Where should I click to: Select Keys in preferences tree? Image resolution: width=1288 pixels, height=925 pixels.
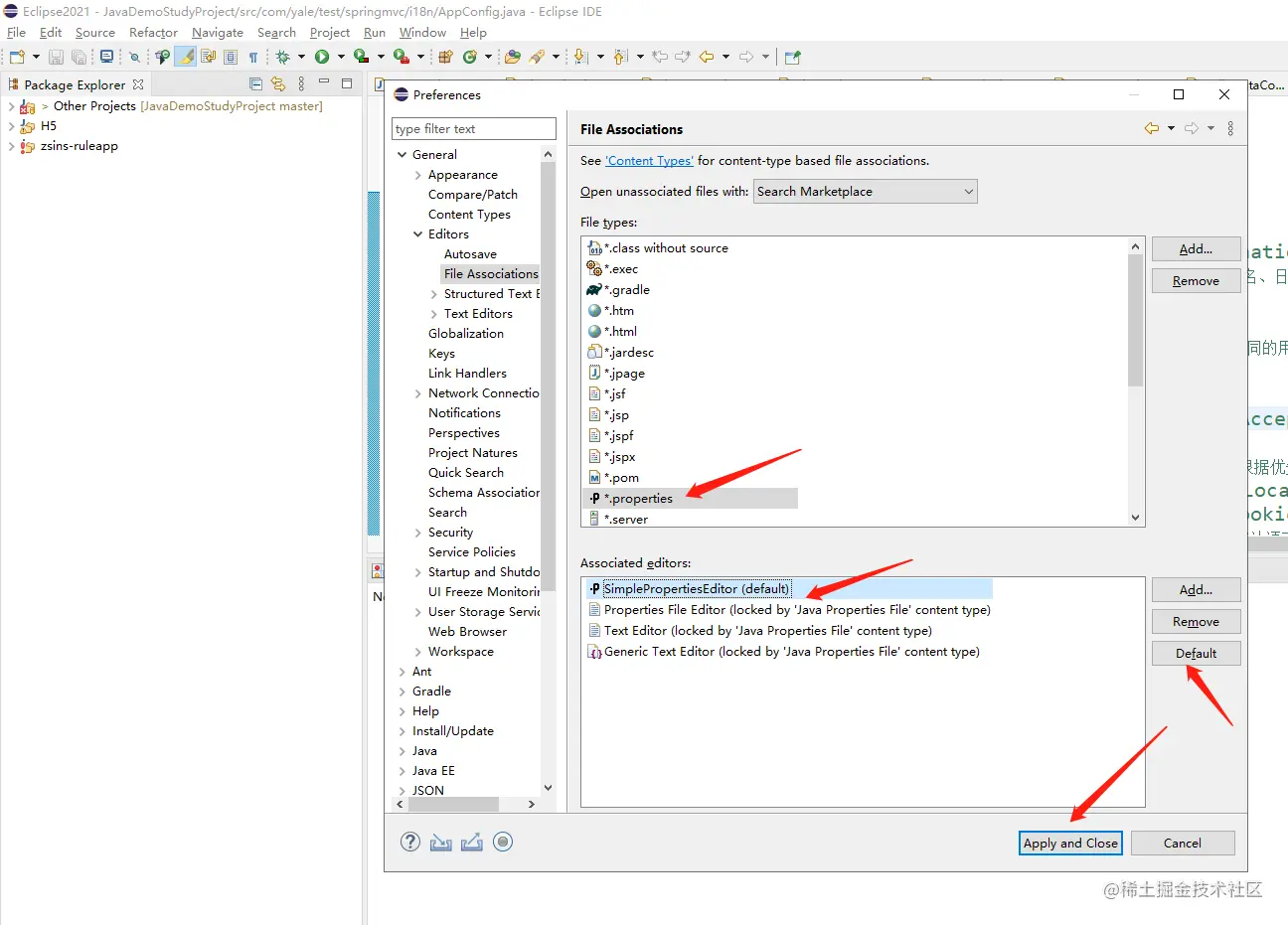(441, 354)
